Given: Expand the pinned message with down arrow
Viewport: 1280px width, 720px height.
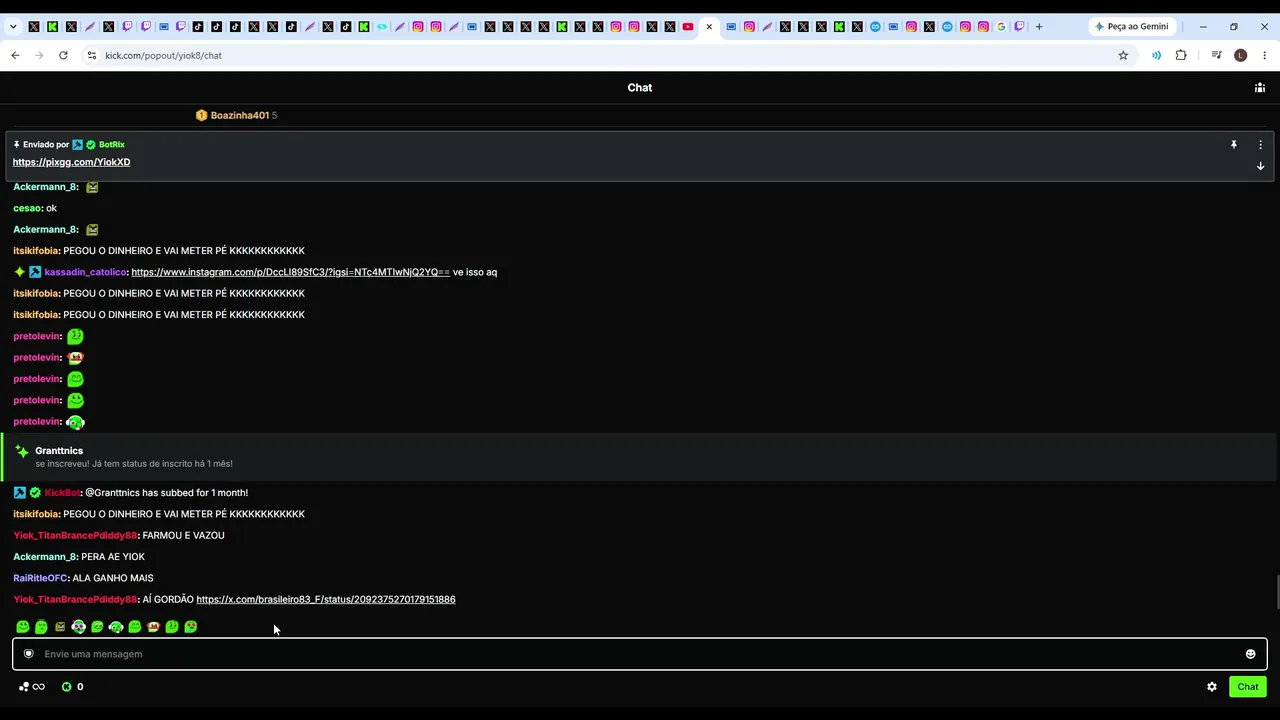Looking at the screenshot, I should click(1260, 166).
